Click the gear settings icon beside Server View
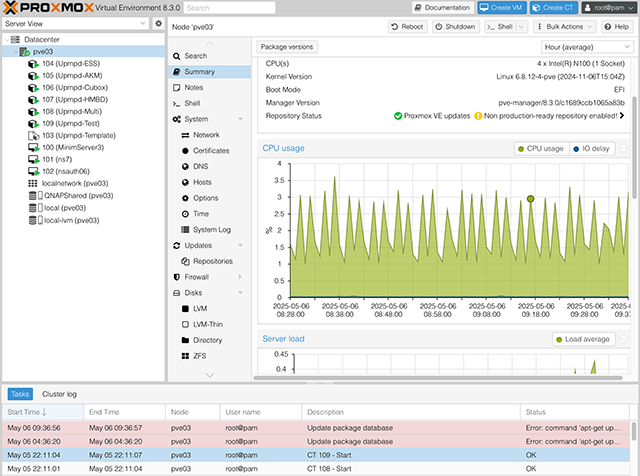 pyautogui.click(x=158, y=24)
